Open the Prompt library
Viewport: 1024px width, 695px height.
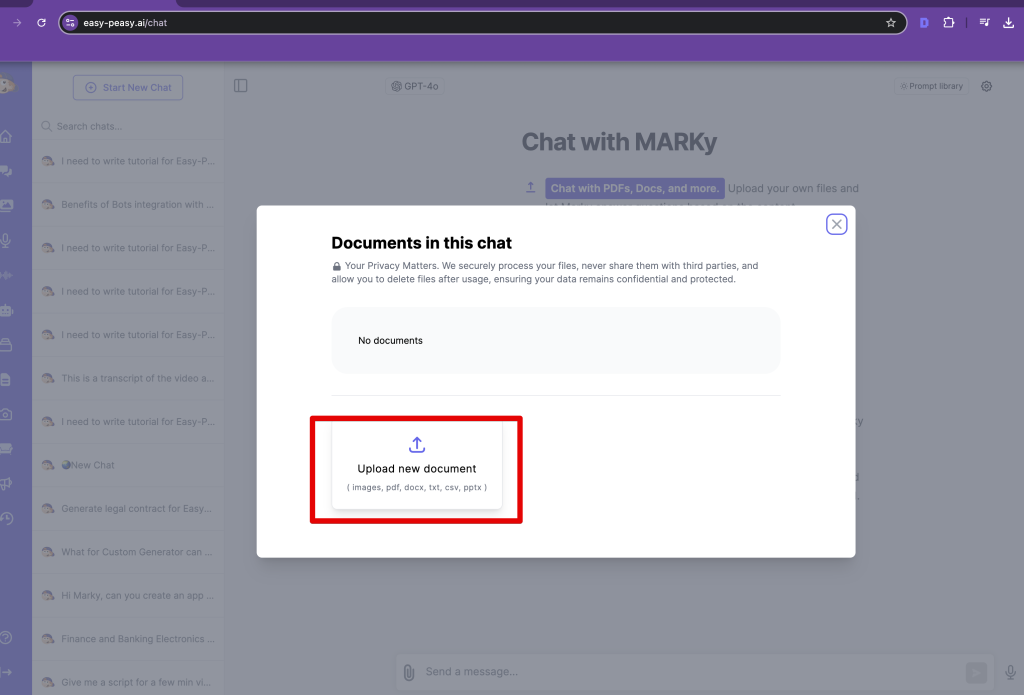[932, 86]
